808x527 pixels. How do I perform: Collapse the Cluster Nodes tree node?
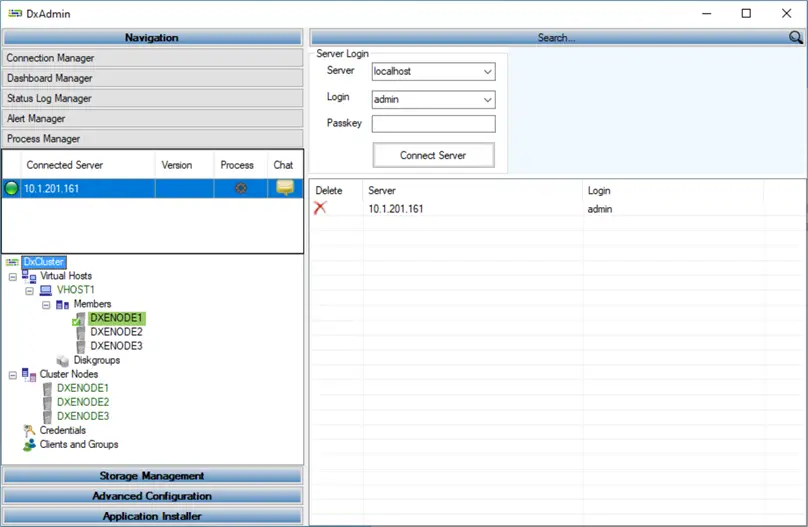13,376
